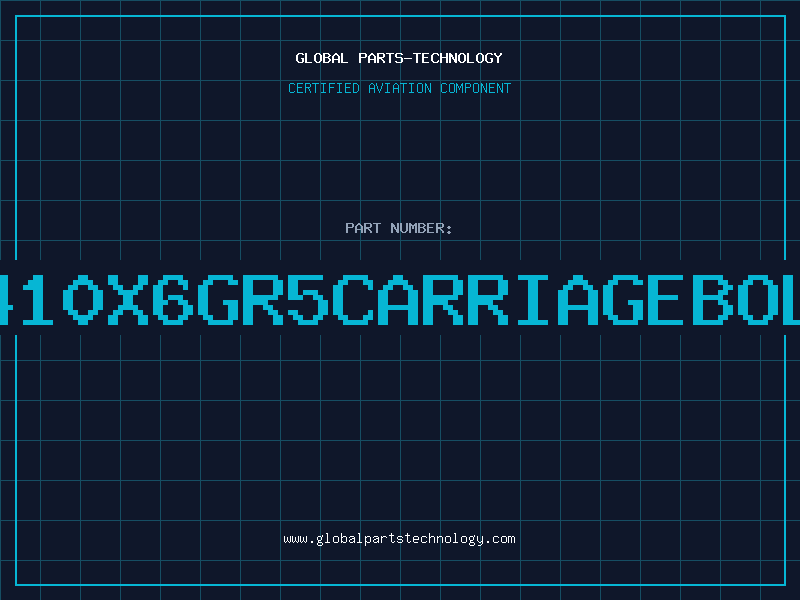Click the 'CERTIFIED AVIATION COMPONENT' subtitle
The height and width of the screenshot is (600, 800).
399,88
